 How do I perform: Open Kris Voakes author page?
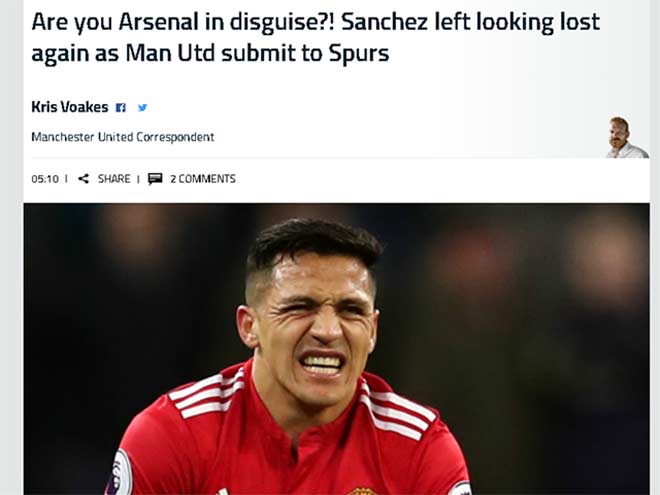coord(69,107)
